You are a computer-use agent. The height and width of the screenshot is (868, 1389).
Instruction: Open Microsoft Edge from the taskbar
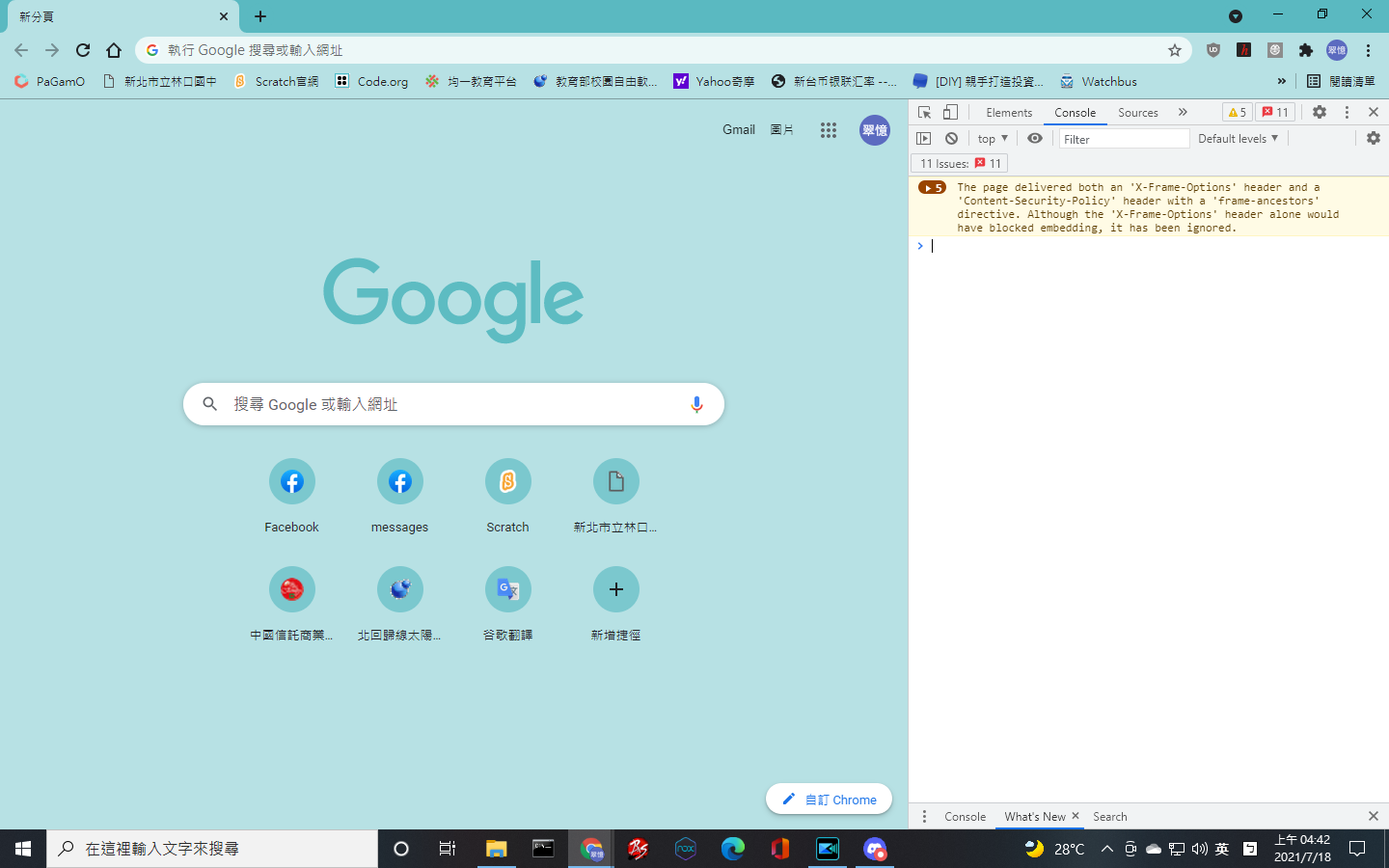click(x=733, y=849)
